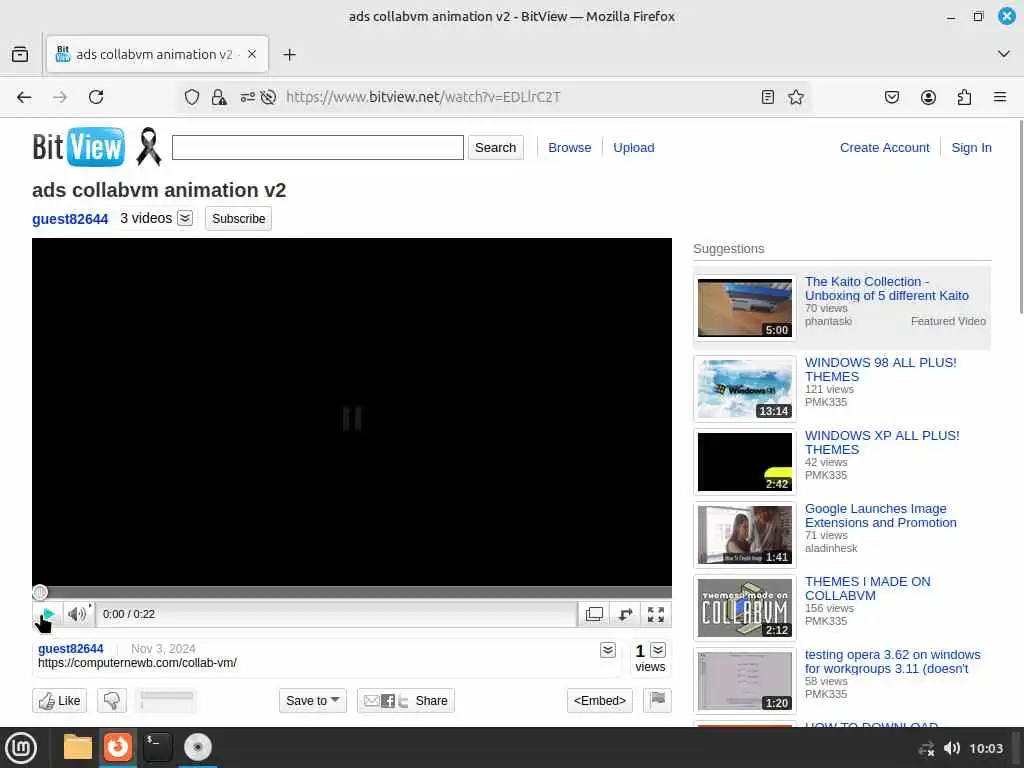The height and width of the screenshot is (768, 1024).
Task: Bookmark this page with the star icon
Action: tap(795, 97)
